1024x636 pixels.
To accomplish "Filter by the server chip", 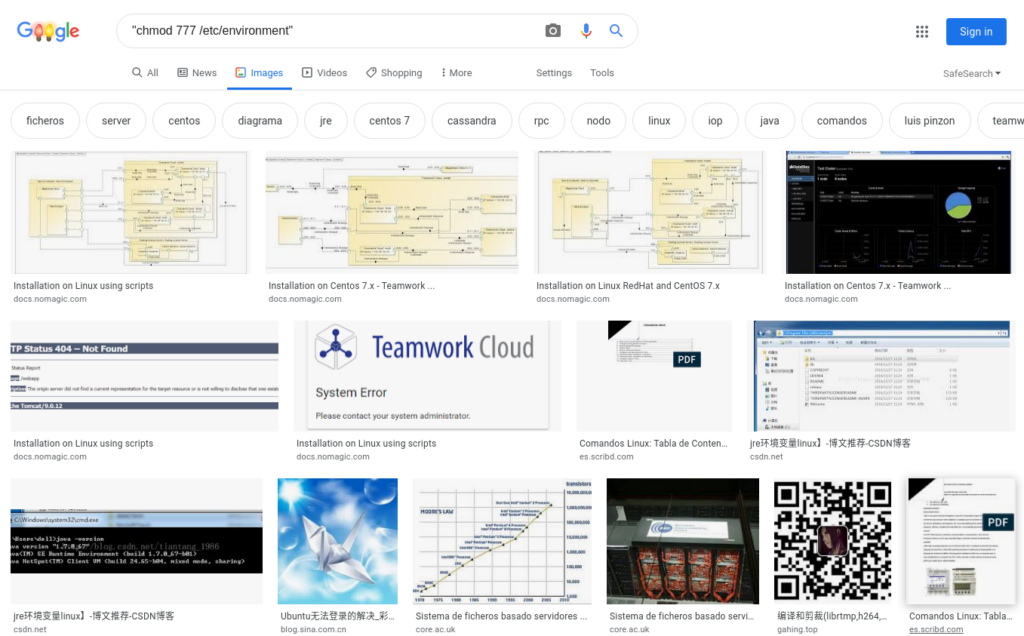I will 116,121.
